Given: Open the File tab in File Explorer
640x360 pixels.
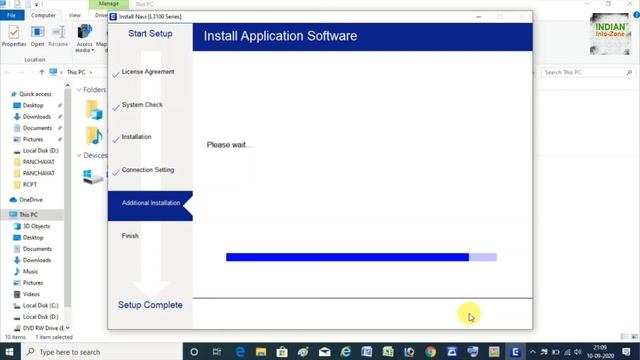Looking at the screenshot, I should point(11,15).
